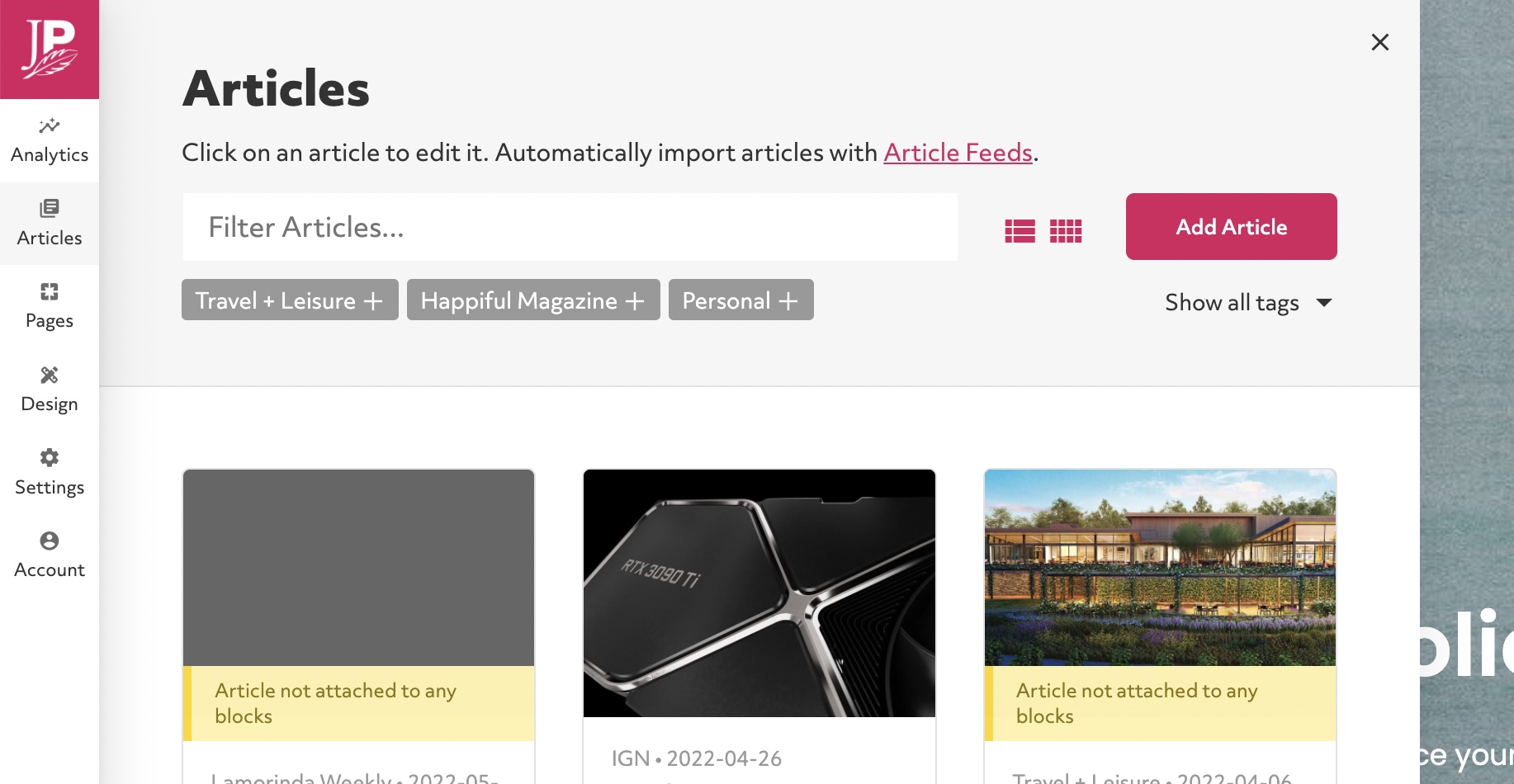The image size is (1514, 784).
Task: Follow the Article Feeds link
Action: point(958,153)
